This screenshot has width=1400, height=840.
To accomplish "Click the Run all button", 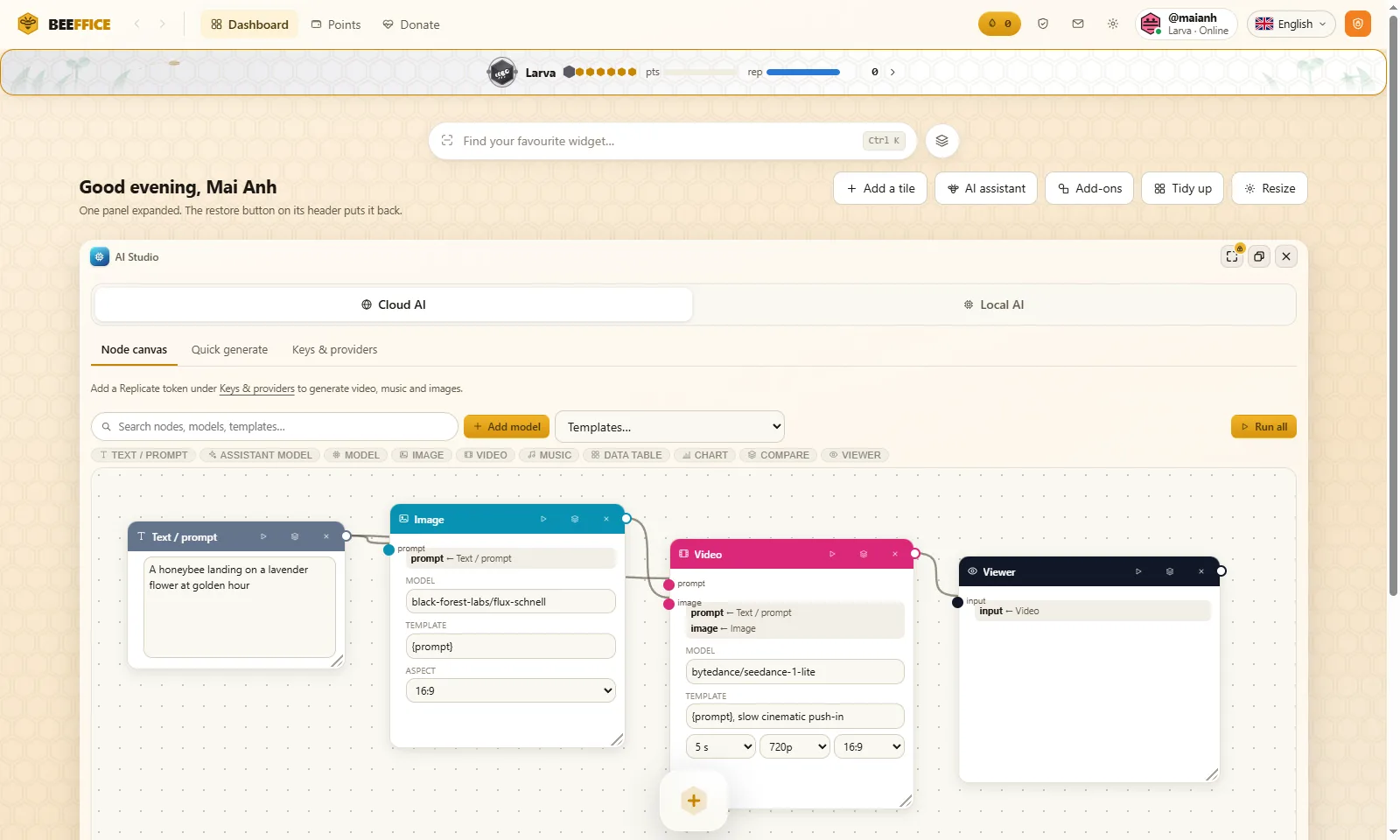I will [x=1263, y=427].
